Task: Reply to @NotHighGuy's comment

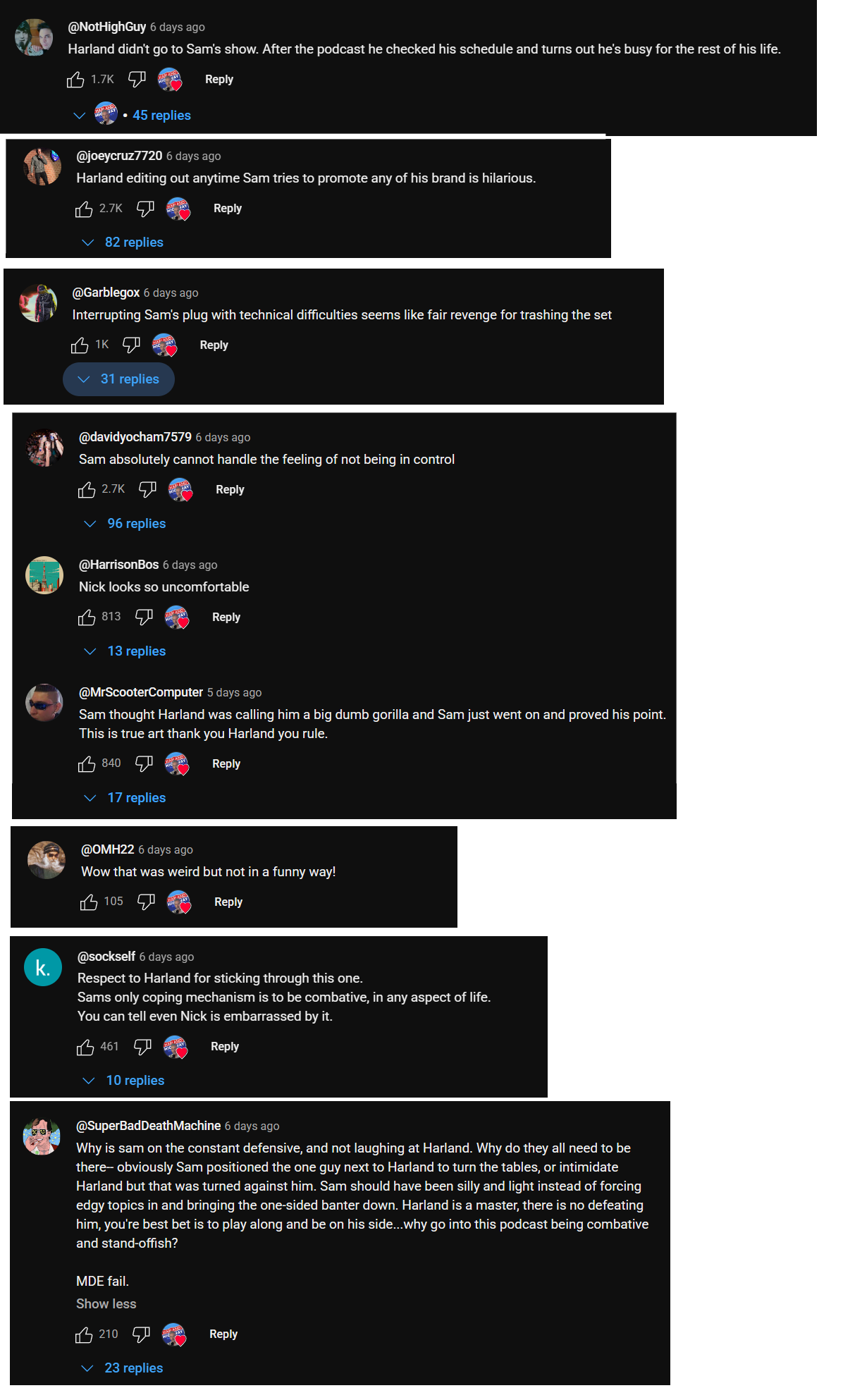Action: (219, 80)
